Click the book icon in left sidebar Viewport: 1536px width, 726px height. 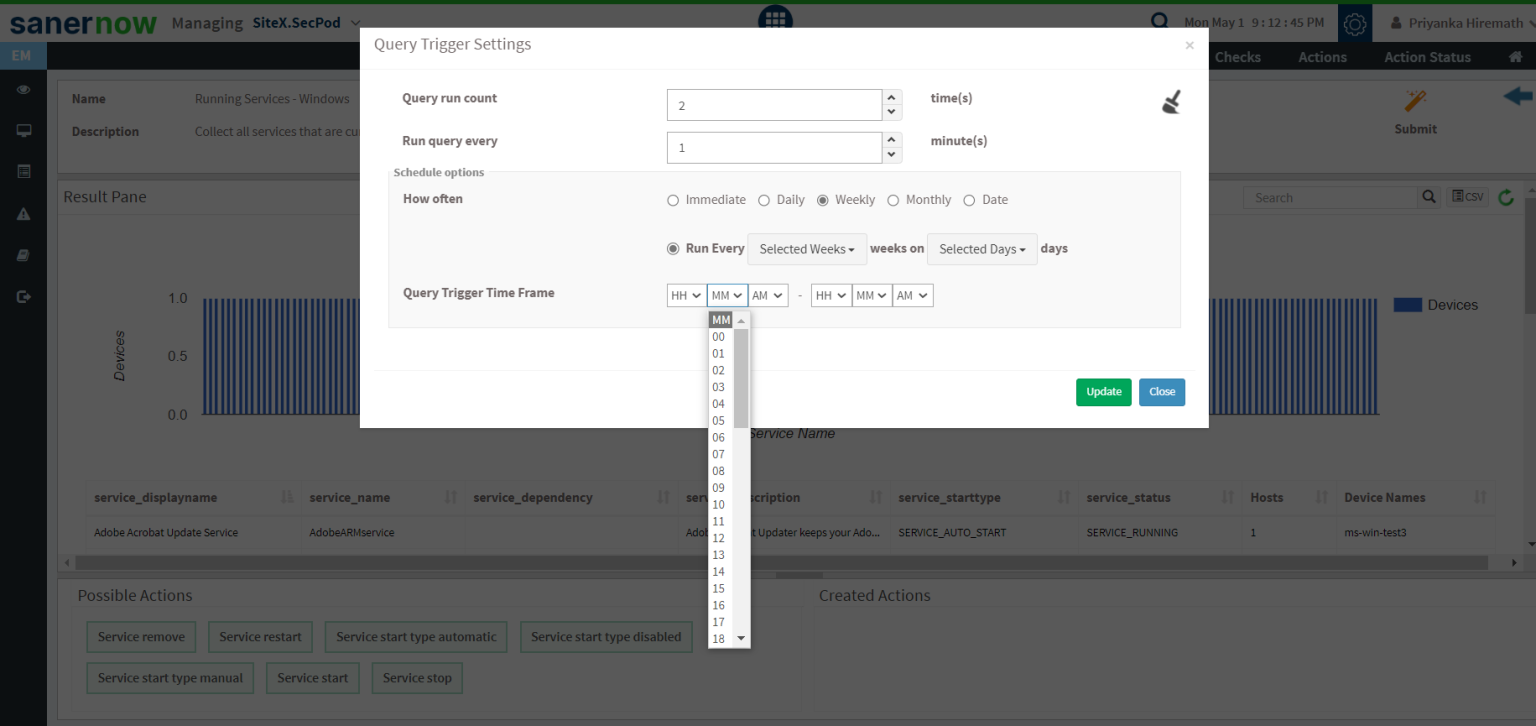tap(23, 255)
